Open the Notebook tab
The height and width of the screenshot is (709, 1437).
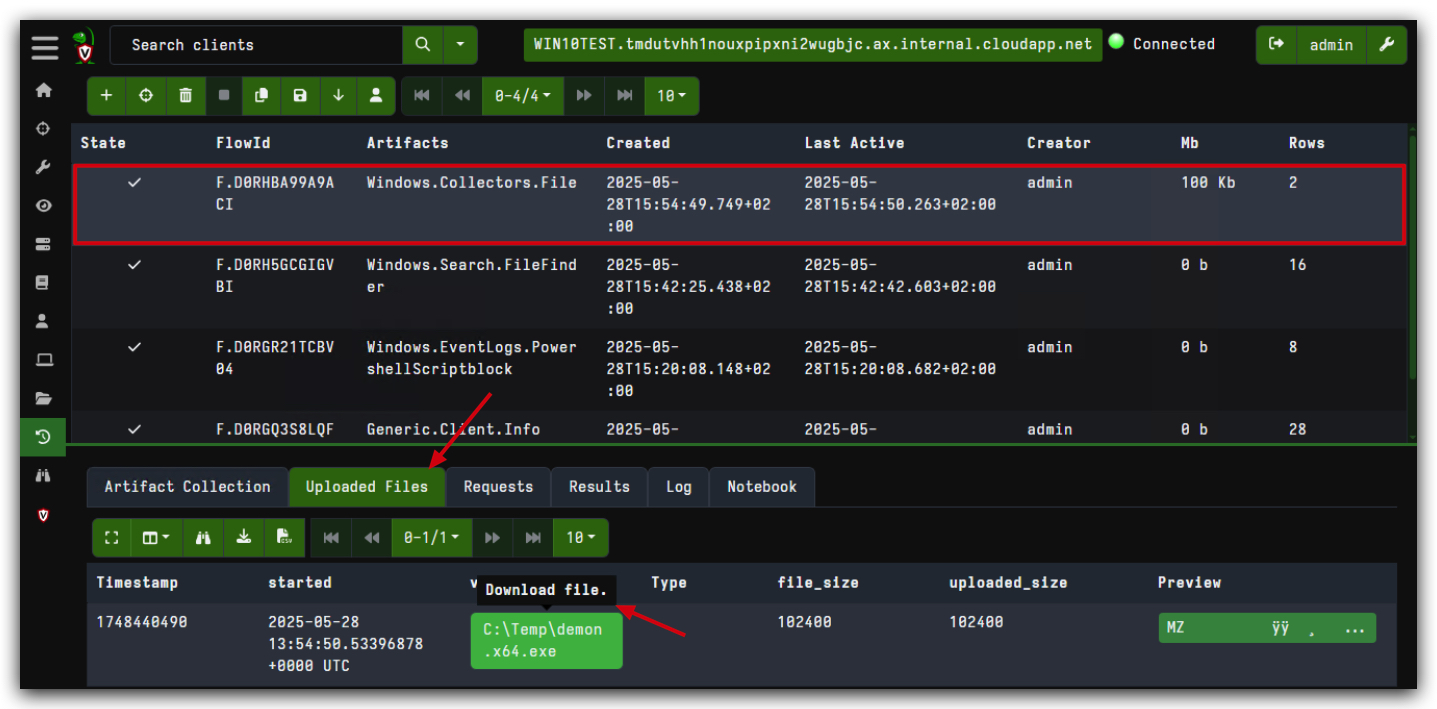762,487
